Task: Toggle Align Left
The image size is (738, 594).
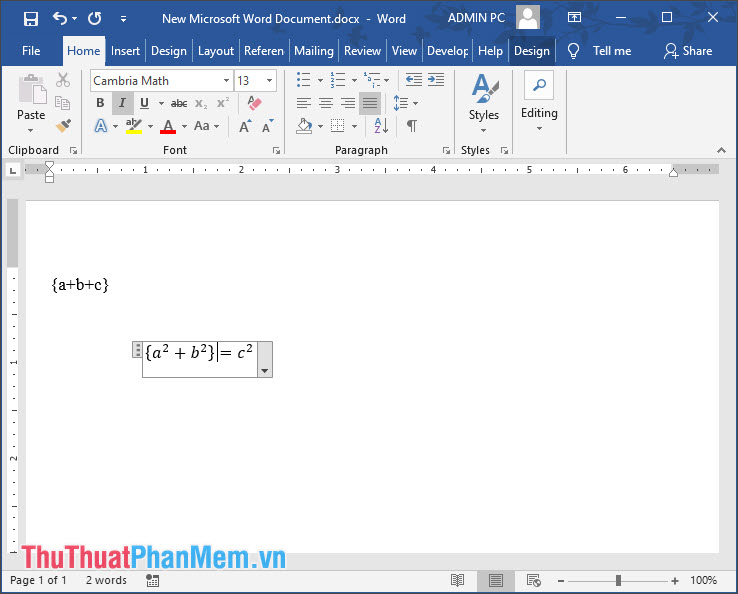Action: [304, 103]
